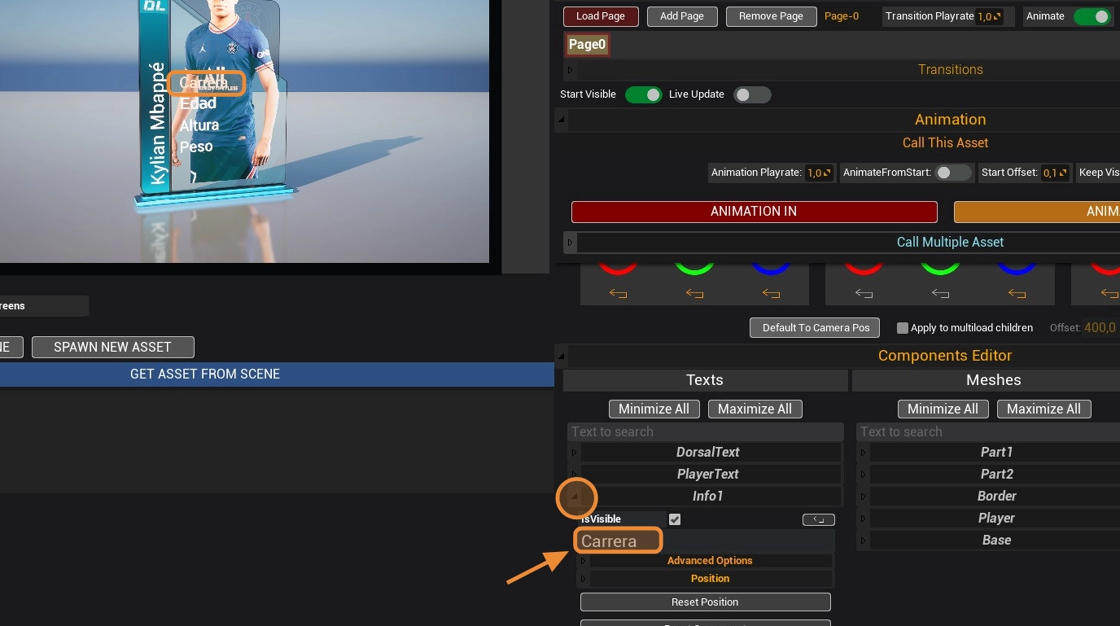Maximize All in the Meshes column

(x=1044, y=409)
